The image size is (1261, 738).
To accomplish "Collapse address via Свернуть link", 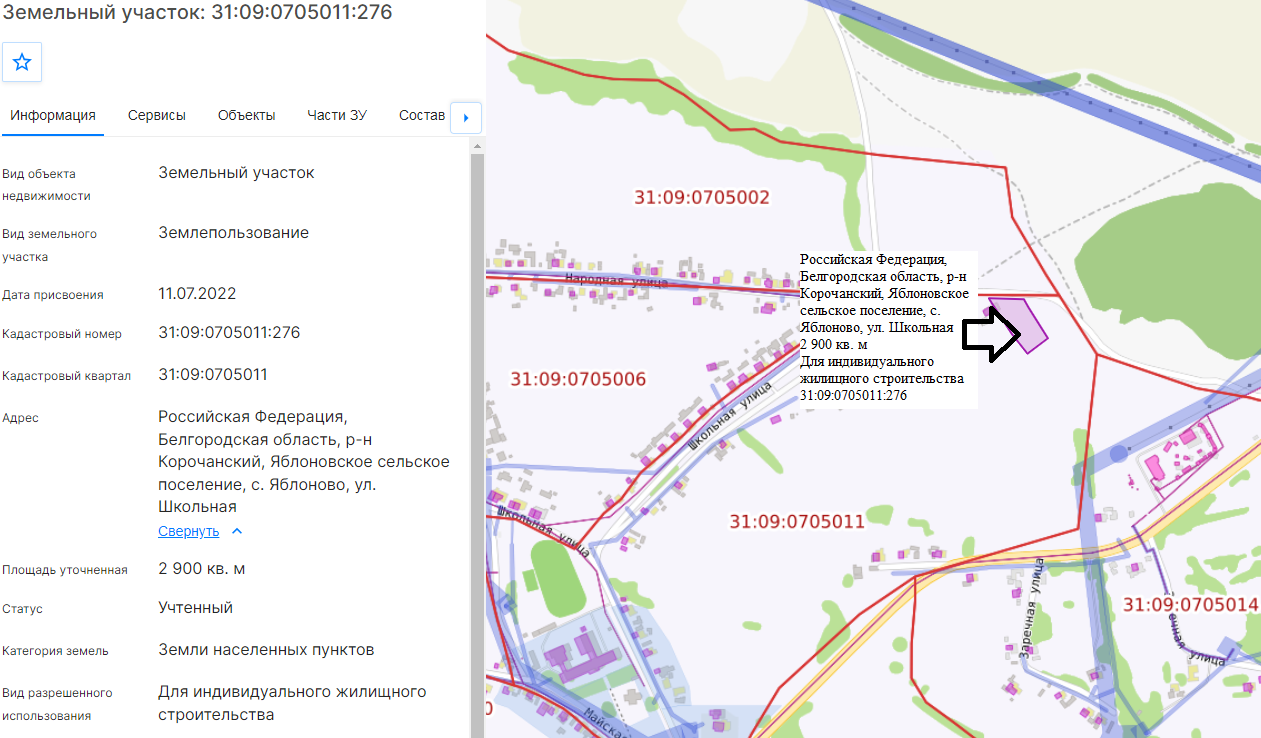I will (x=188, y=531).
